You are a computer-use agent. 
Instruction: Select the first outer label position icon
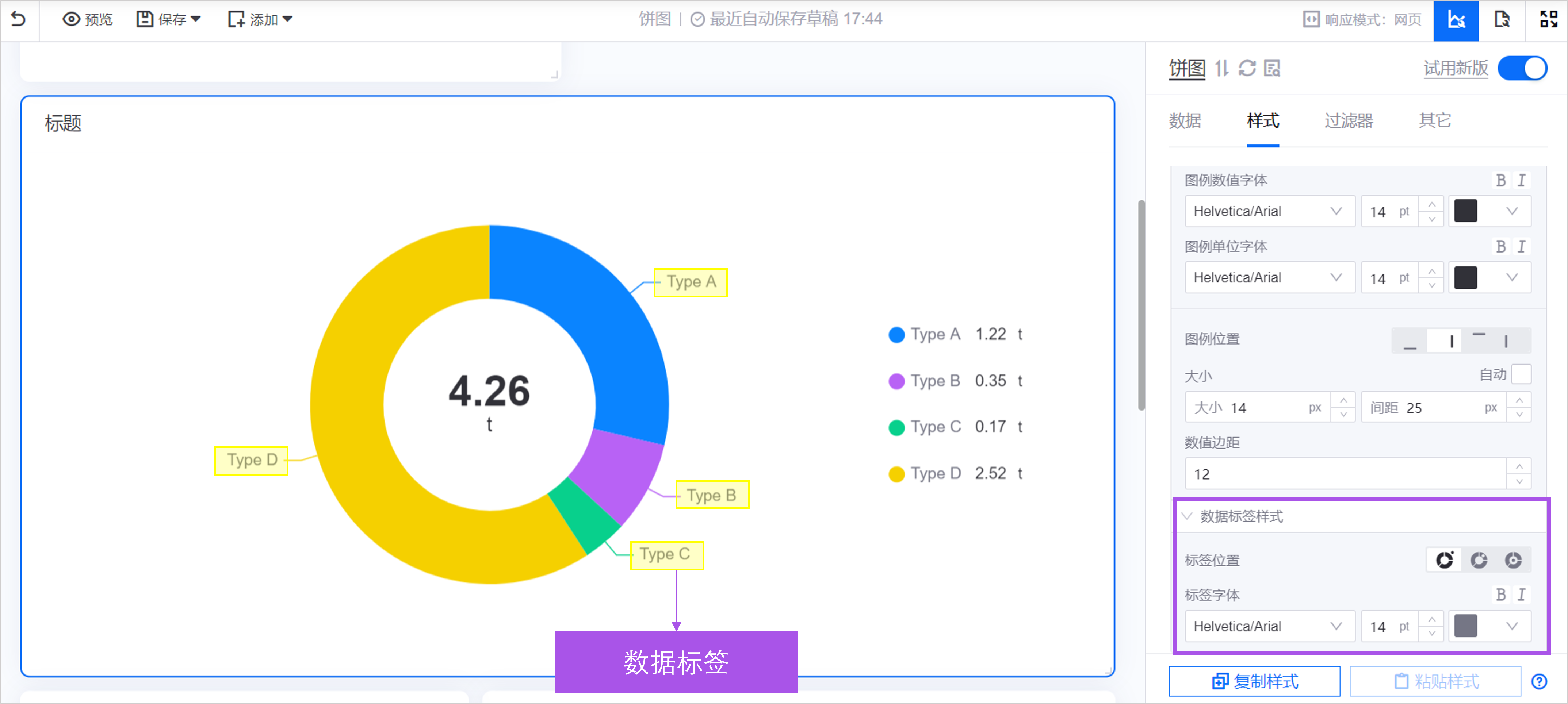(1445, 560)
